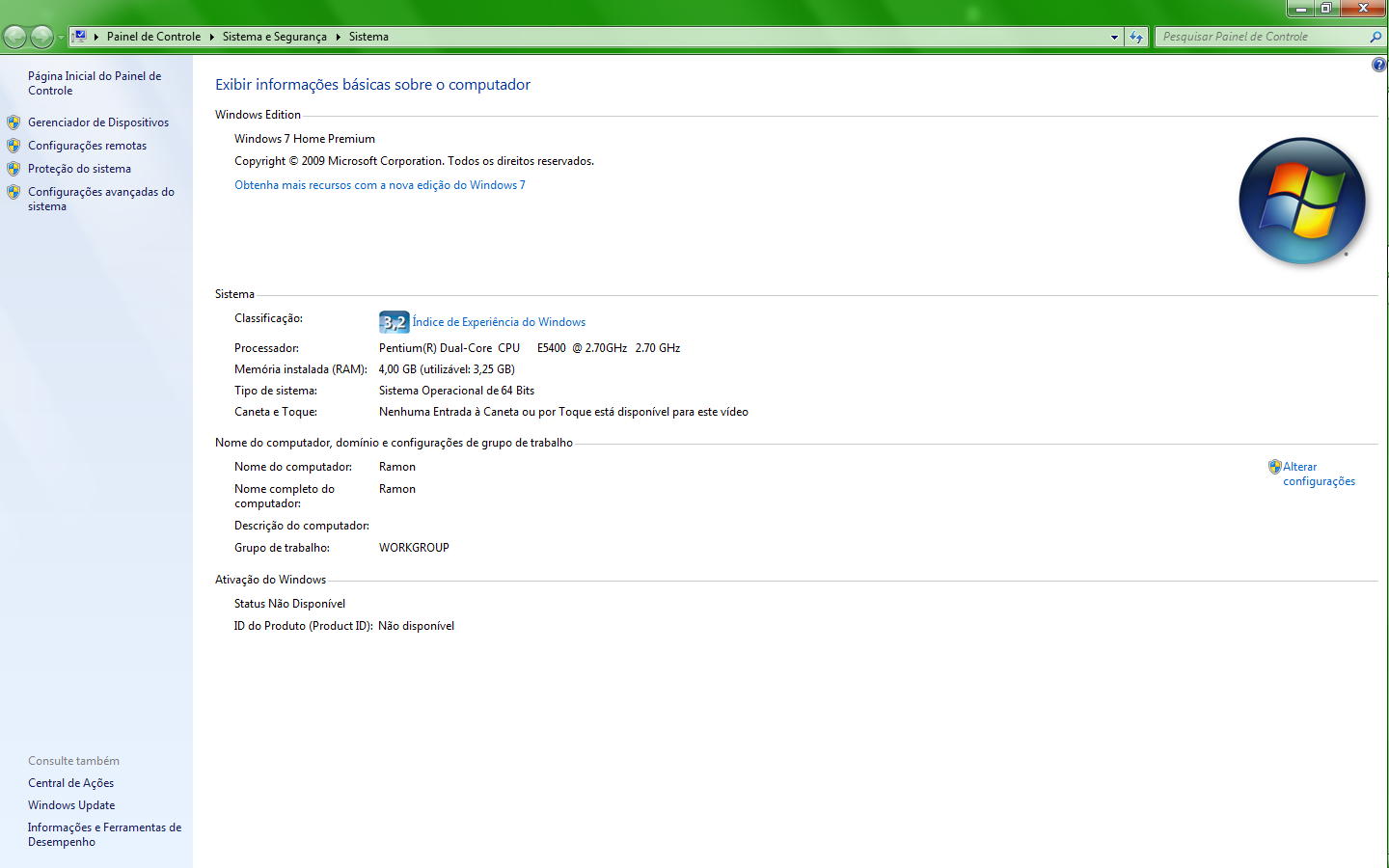
Task: Click Exibir informações básicas sobre o computador heading
Action: pyautogui.click(x=372, y=85)
